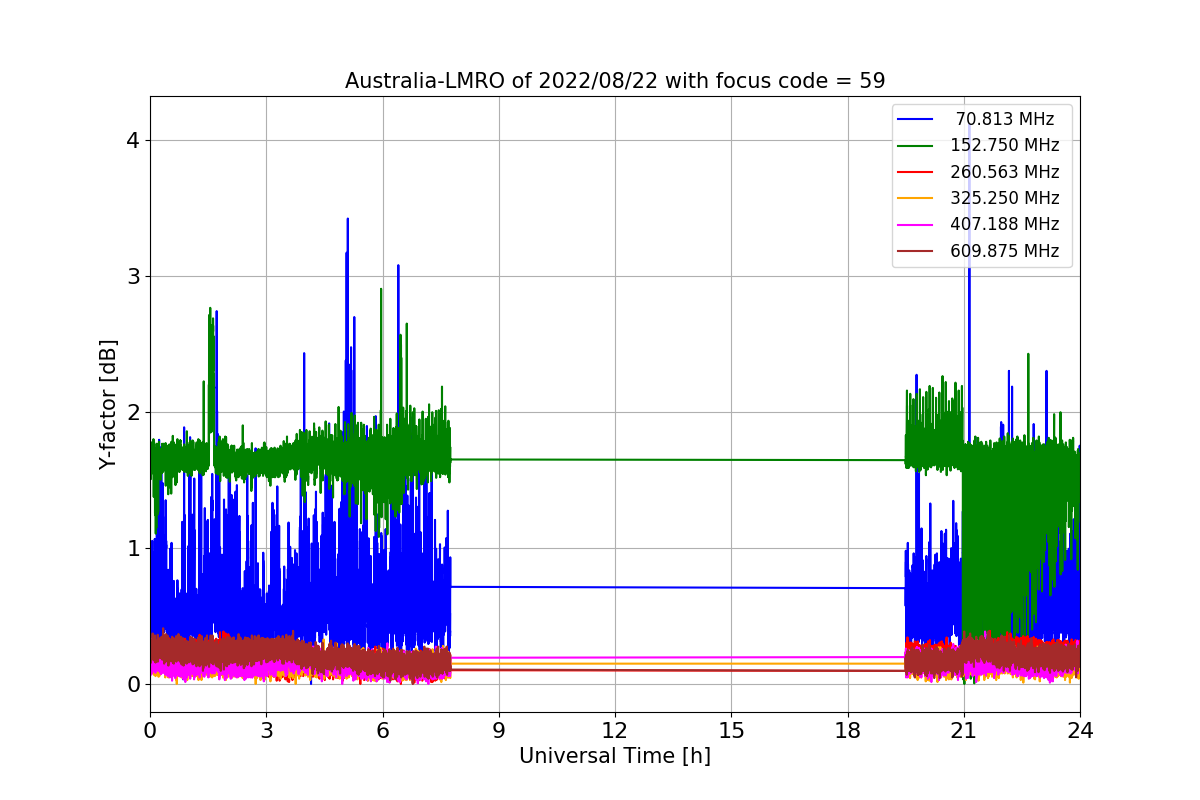Select the 407.188 MHz legend label
1200x800 pixels.
(x=1005, y=224)
